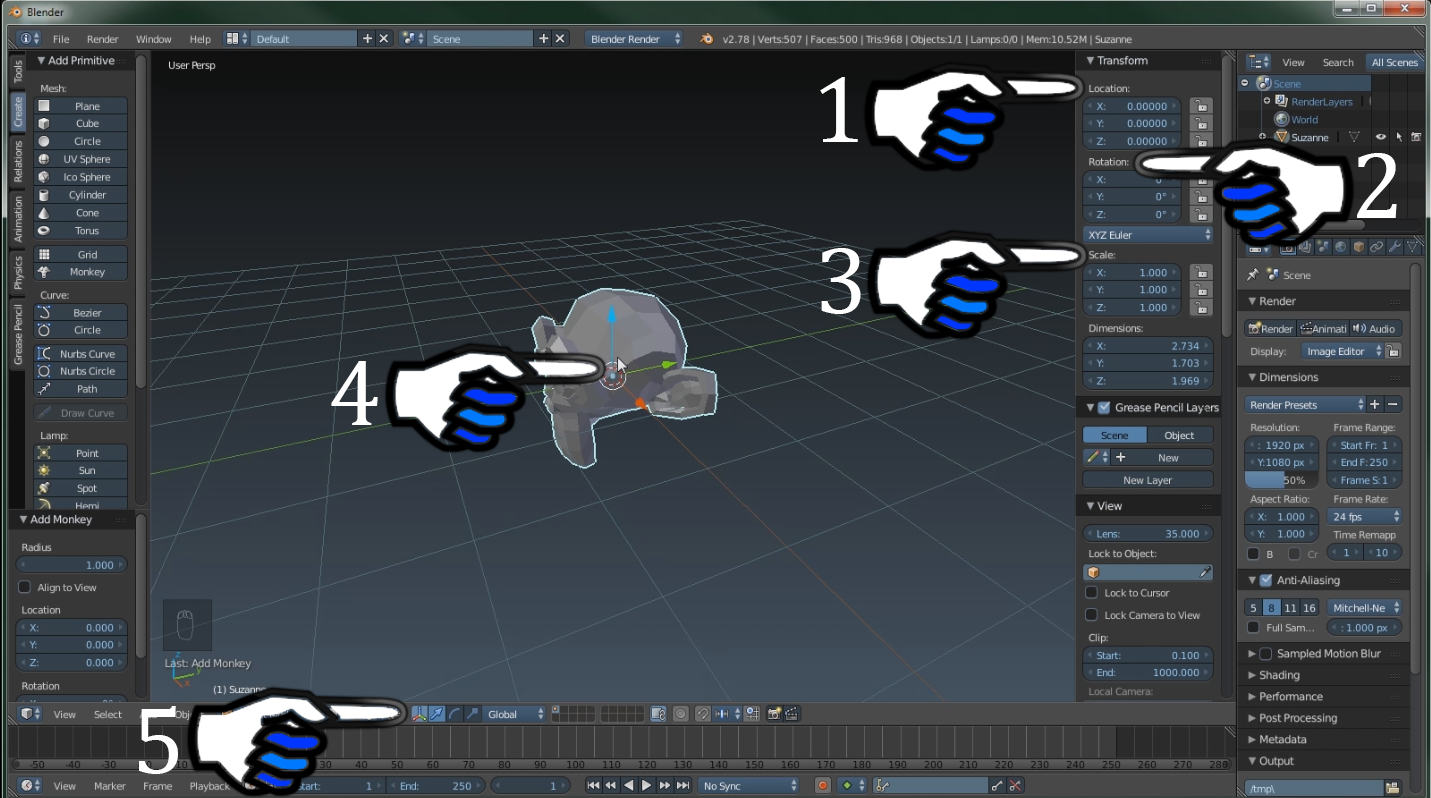Expand the RenderLayers tree item
The image size is (1431, 798).
(1267, 101)
